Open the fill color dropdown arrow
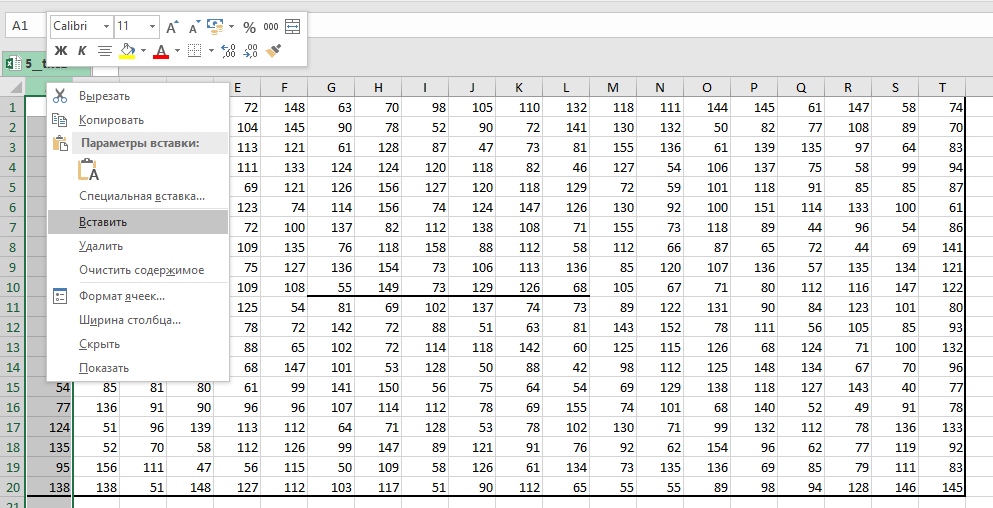Viewport: 993px width, 508px height. [x=143, y=50]
